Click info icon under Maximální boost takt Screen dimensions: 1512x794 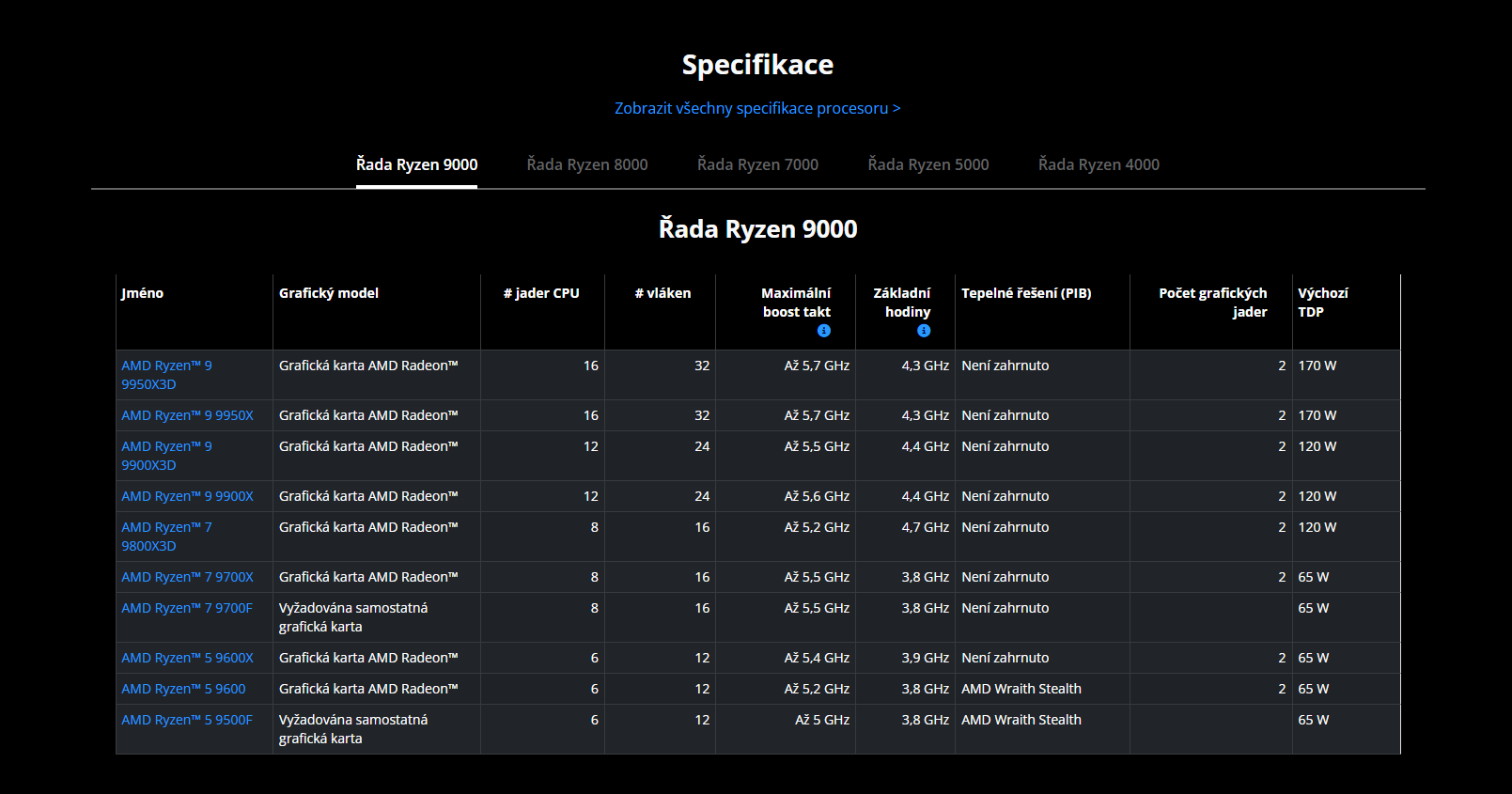pyautogui.click(x=824, y=331)
